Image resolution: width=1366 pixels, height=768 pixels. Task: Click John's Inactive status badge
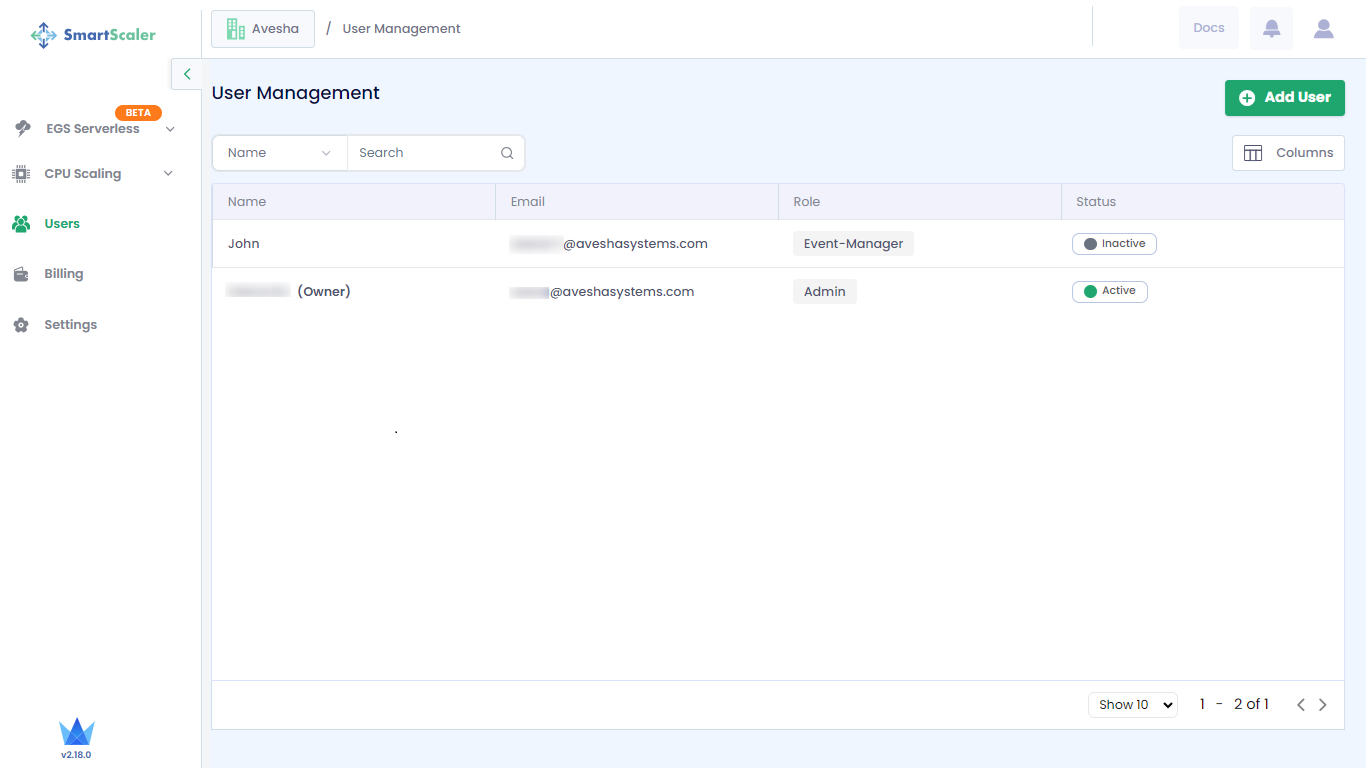click(1114, 244)
